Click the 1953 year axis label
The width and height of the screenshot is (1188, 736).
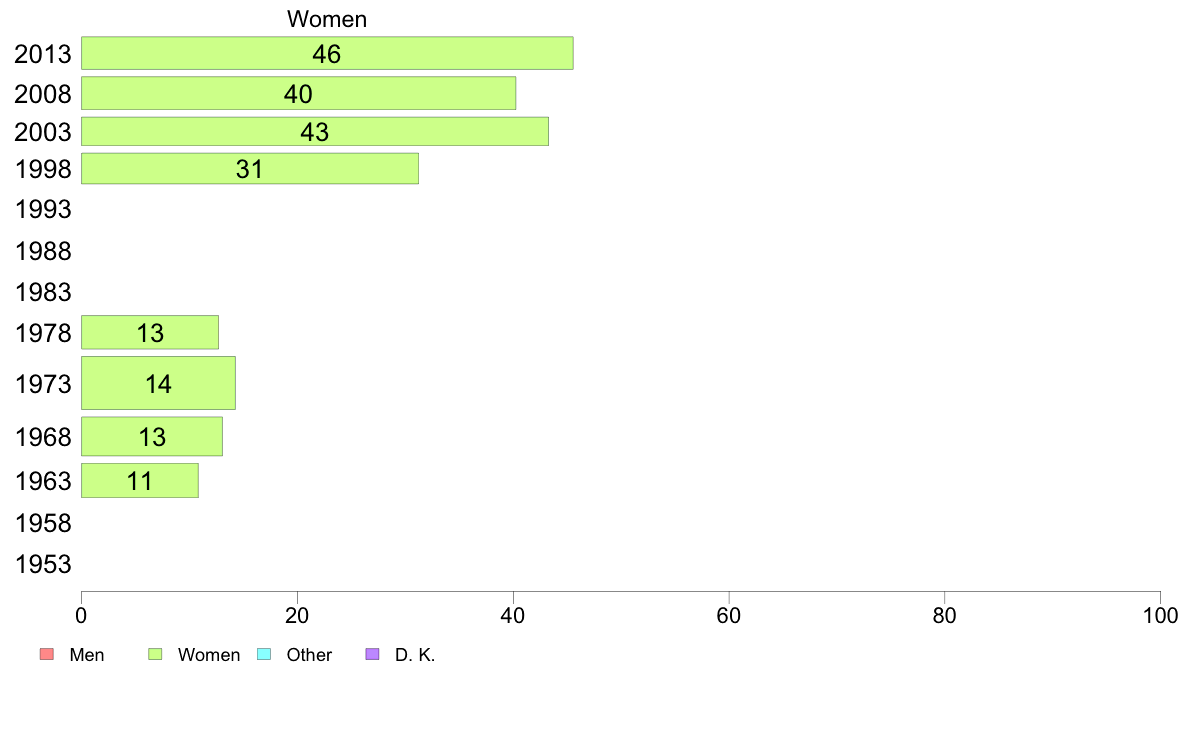tap(43, 564)
